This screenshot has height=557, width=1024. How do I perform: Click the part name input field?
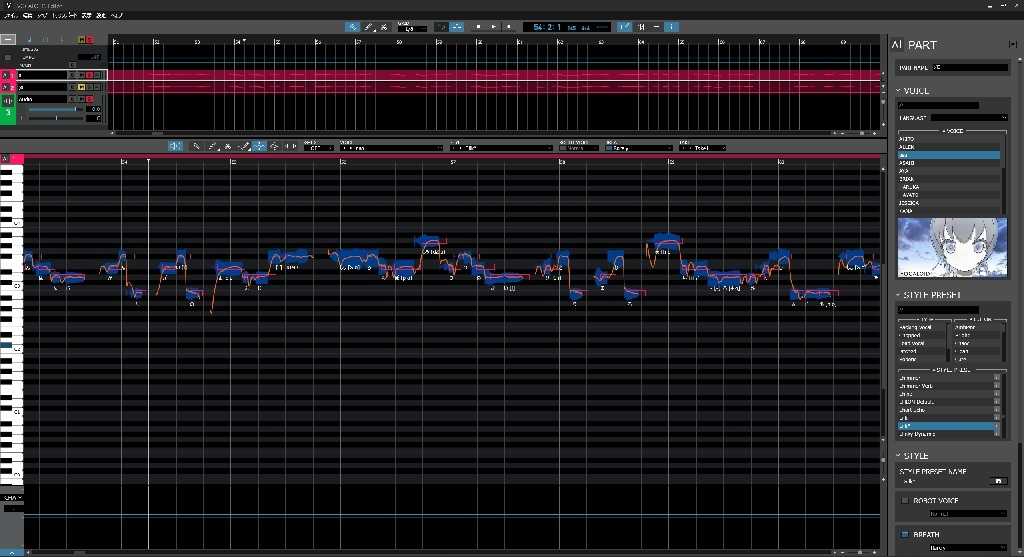pyautogui.click(x=970, y=67)
